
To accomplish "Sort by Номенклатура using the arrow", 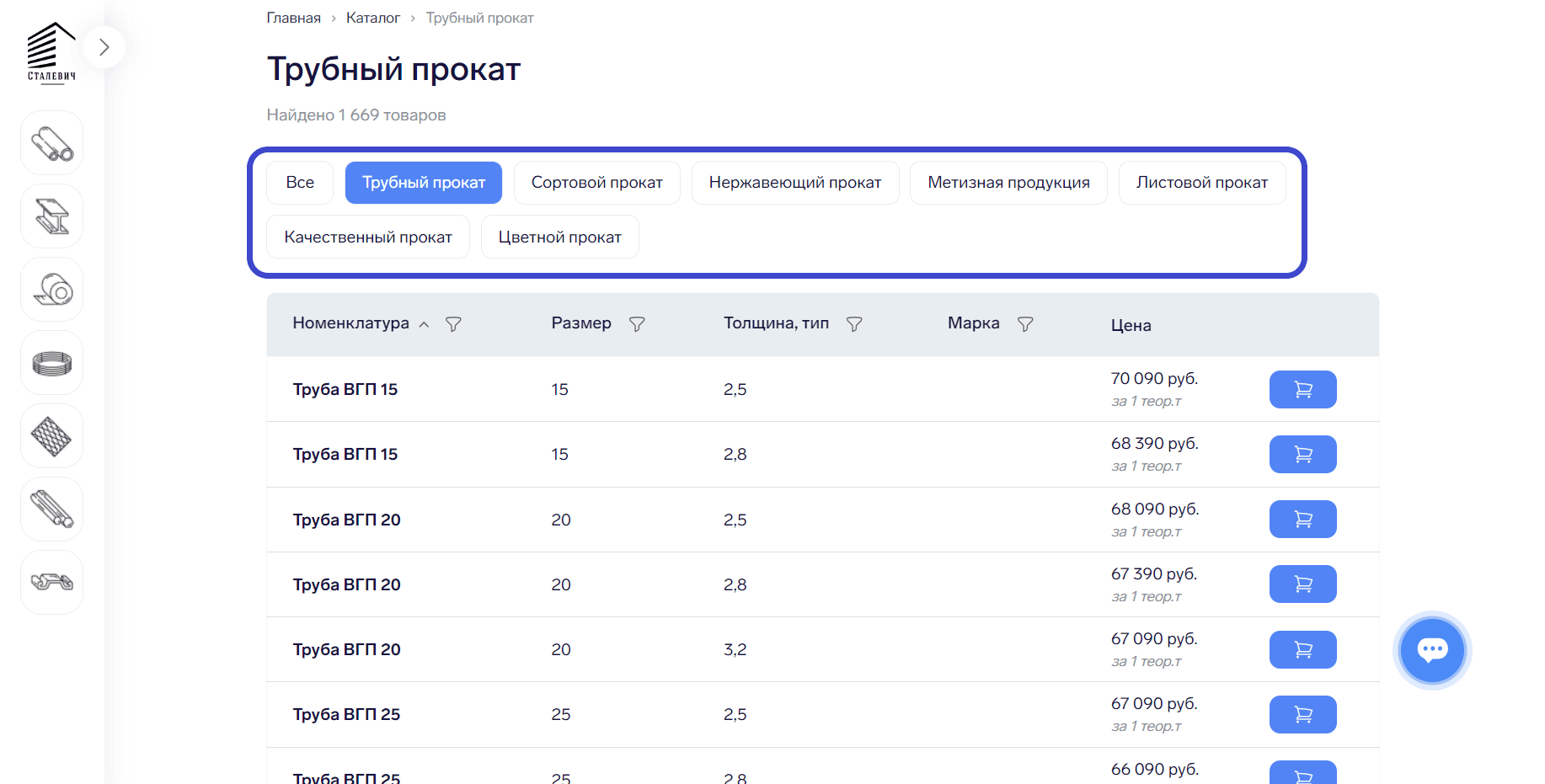I will coord(425,325).
